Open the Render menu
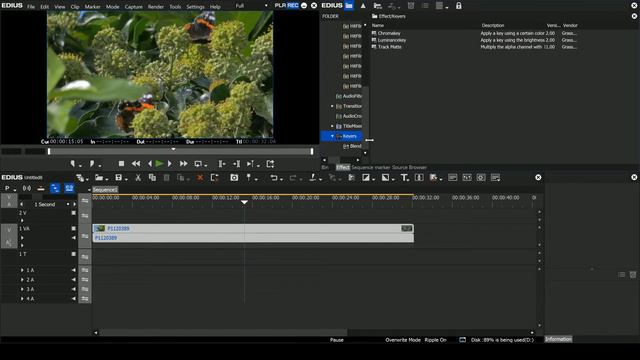Screen dimensions: 640x360 tap(156, 7)
